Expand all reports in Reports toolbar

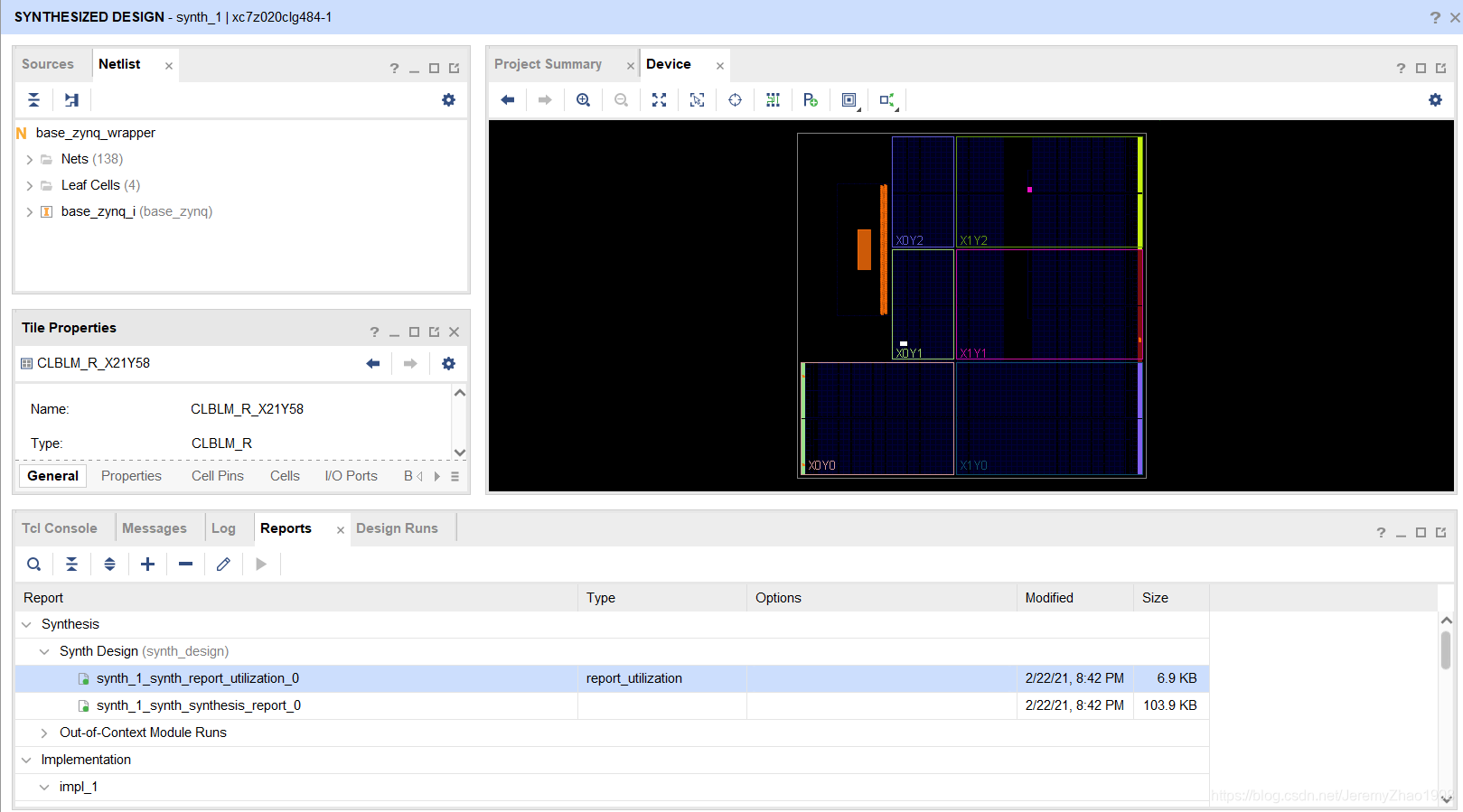tap(109, 565)
